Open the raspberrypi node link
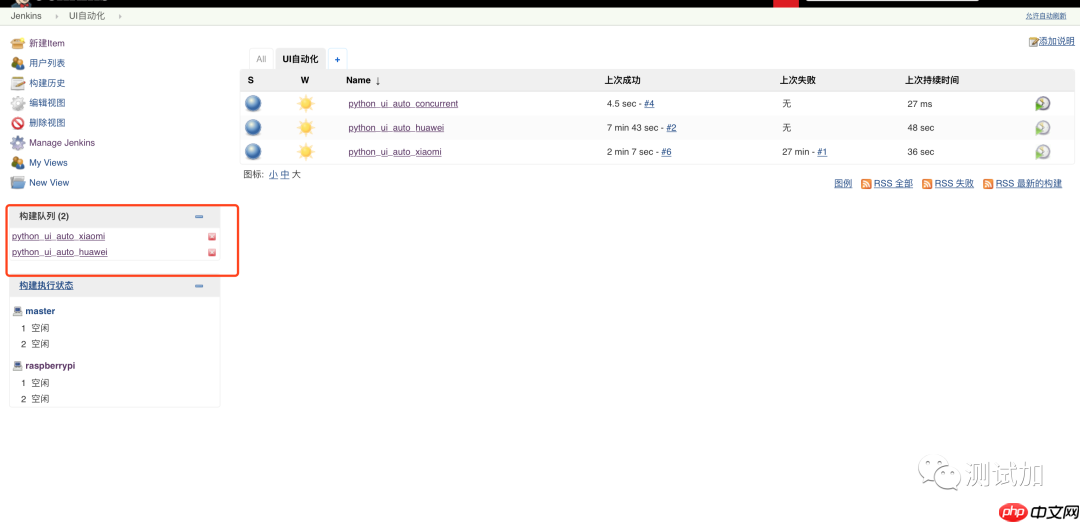The width and height of the screenshot is (1080, 522). point(50,366)
